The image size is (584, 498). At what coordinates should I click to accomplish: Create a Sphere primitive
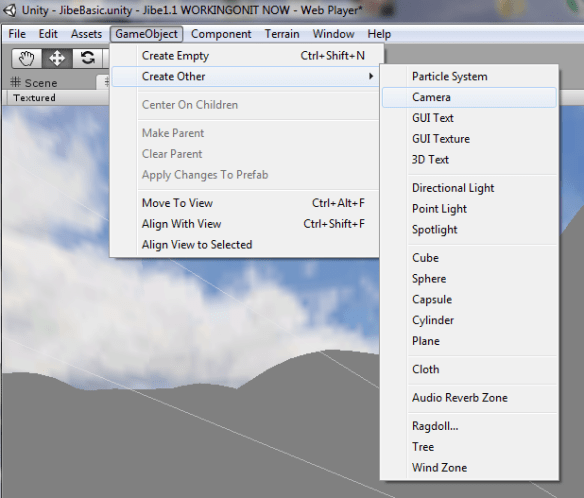coord(469,279)
